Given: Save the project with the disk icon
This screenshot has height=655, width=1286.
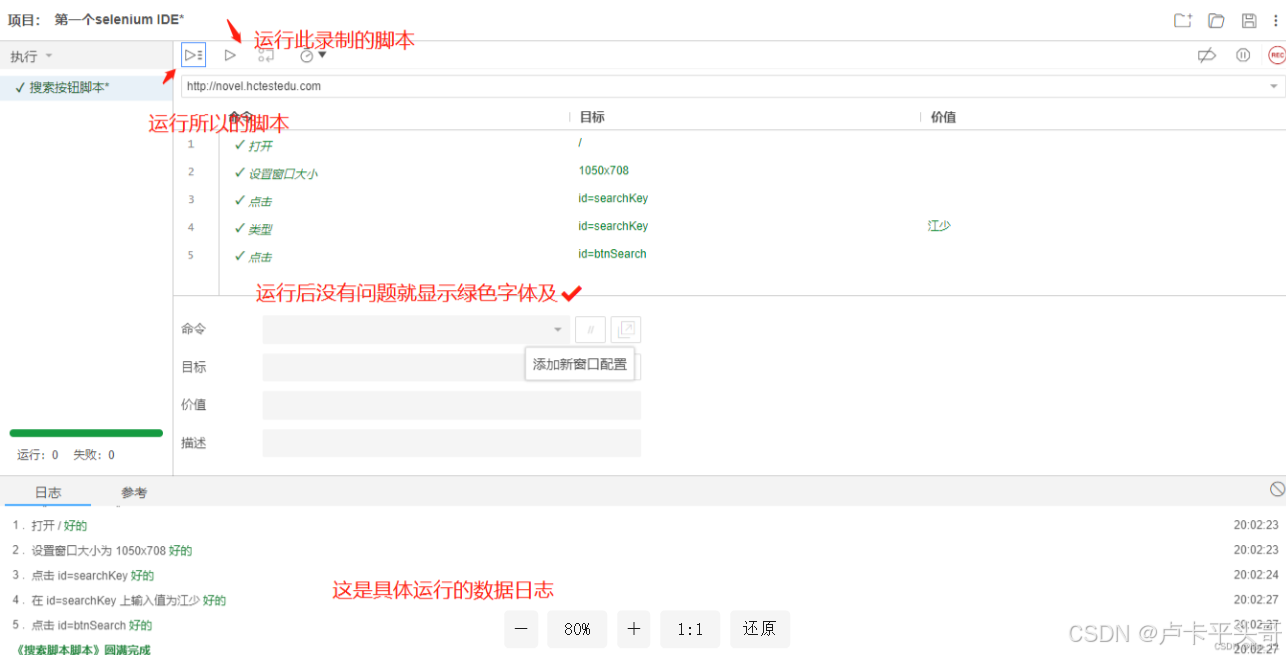Looking at the screenshot, I should click(1249, 20).
